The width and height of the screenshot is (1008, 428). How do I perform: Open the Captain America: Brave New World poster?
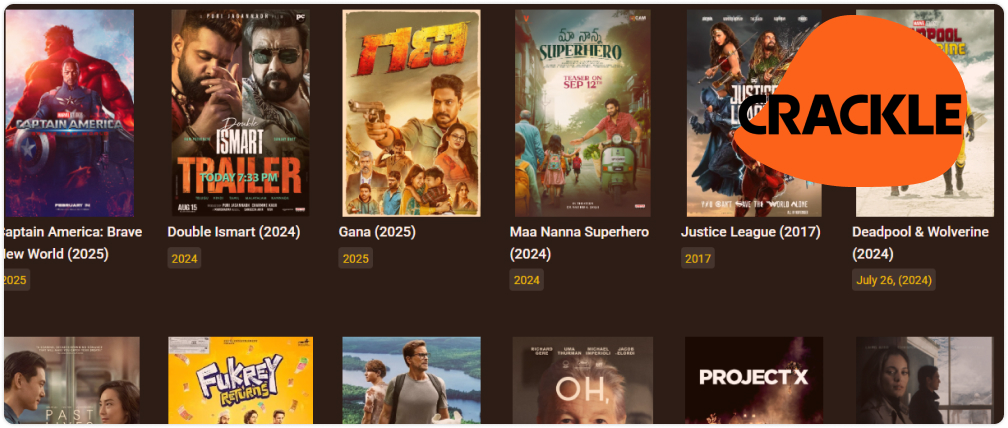coord(69,113)
